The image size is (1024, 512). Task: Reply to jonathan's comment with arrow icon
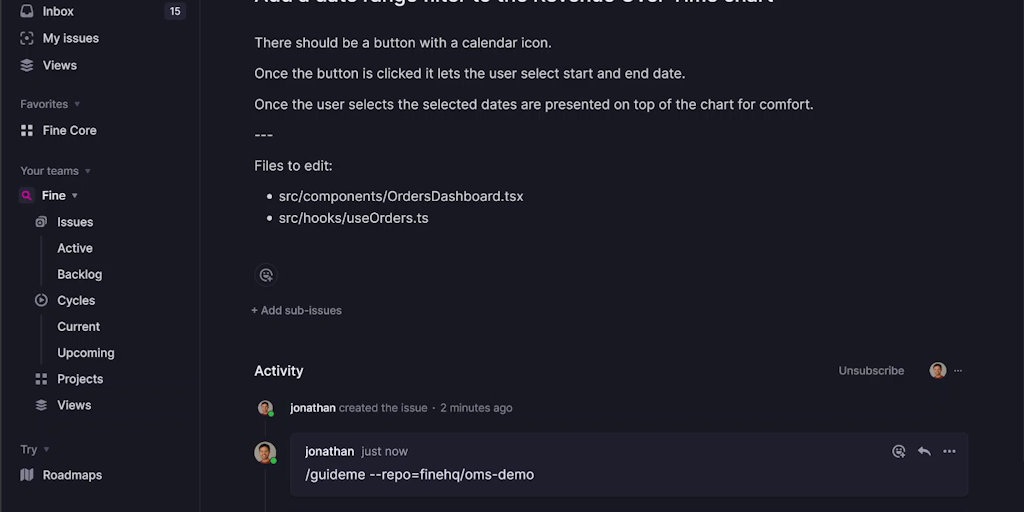tap(924, 451)
